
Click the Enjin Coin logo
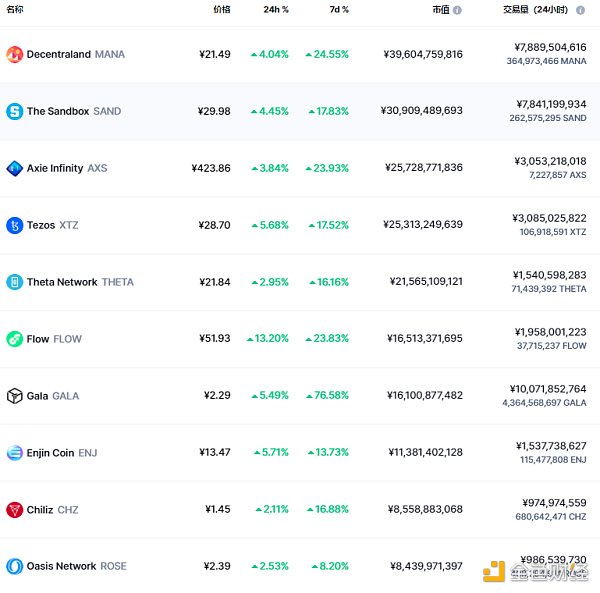14,453
